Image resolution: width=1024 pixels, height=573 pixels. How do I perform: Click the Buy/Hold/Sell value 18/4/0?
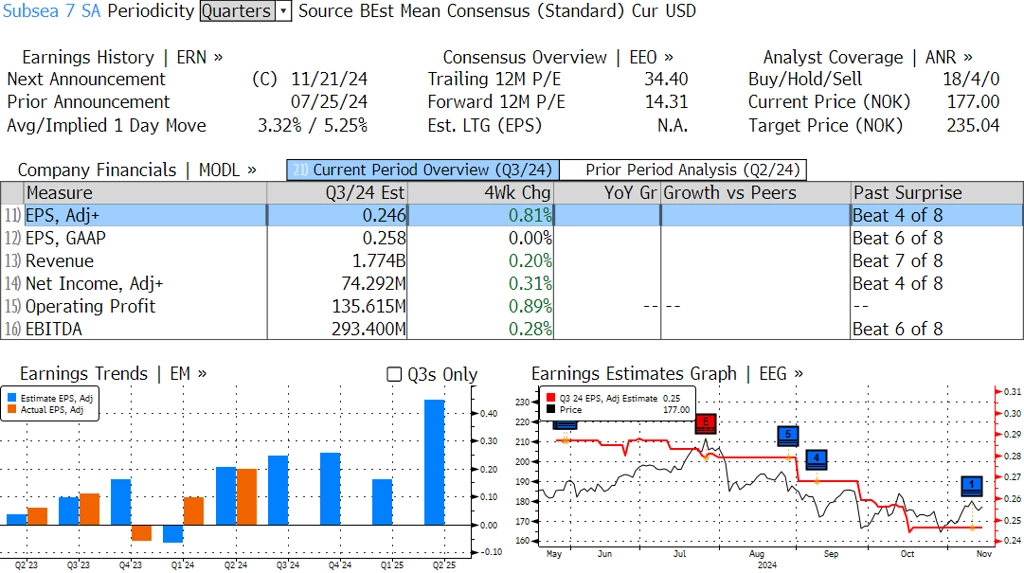970,79
